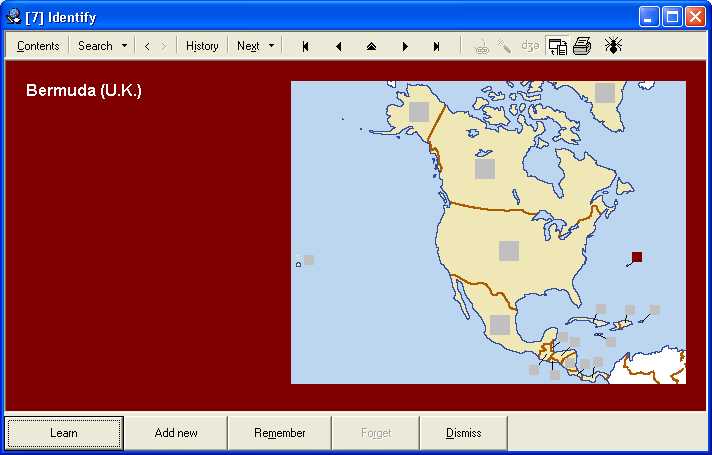
Task: Go to next item arrow
Action: pos(405,46)
